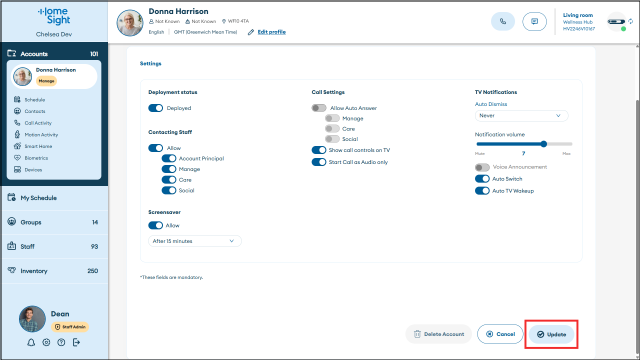
Task: Click the Notification volume slider handle
Action: [x=544, y=144]
